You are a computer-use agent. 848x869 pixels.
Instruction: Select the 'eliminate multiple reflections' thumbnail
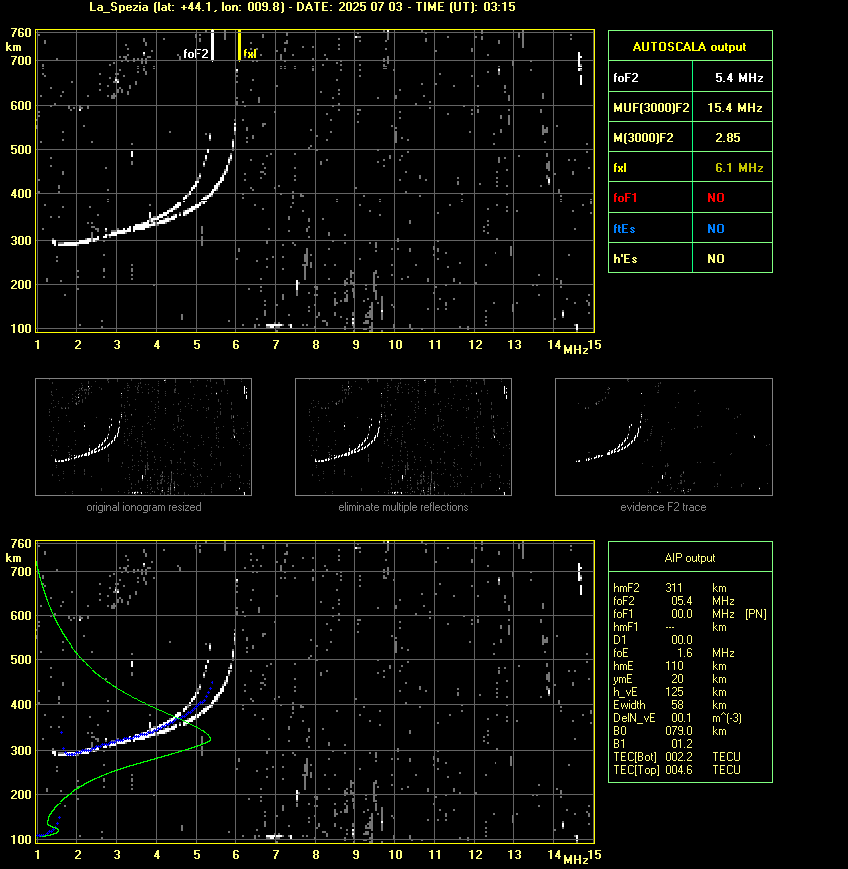tap(403, 437)
